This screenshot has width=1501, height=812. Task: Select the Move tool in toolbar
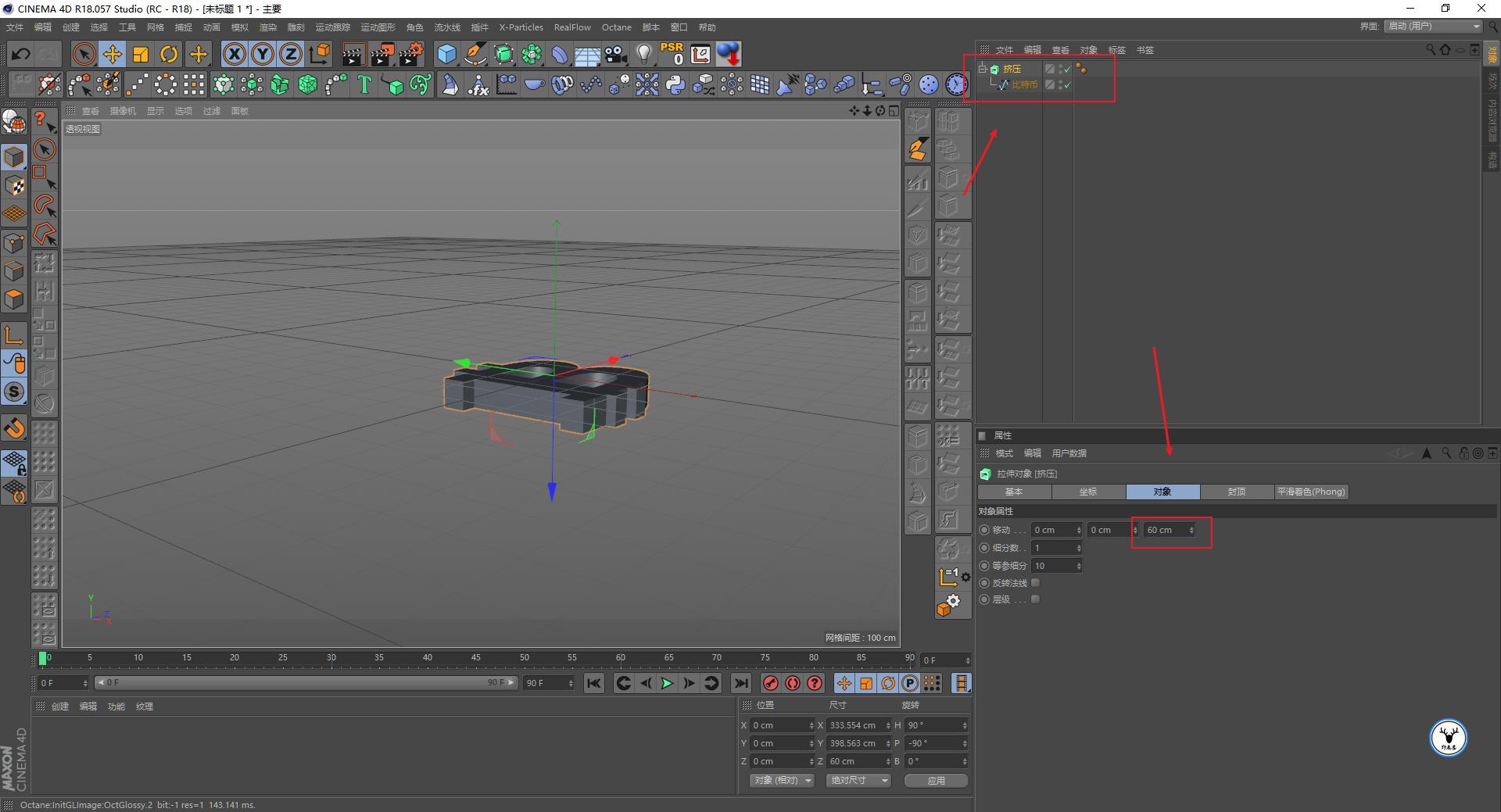pos(113,54)
